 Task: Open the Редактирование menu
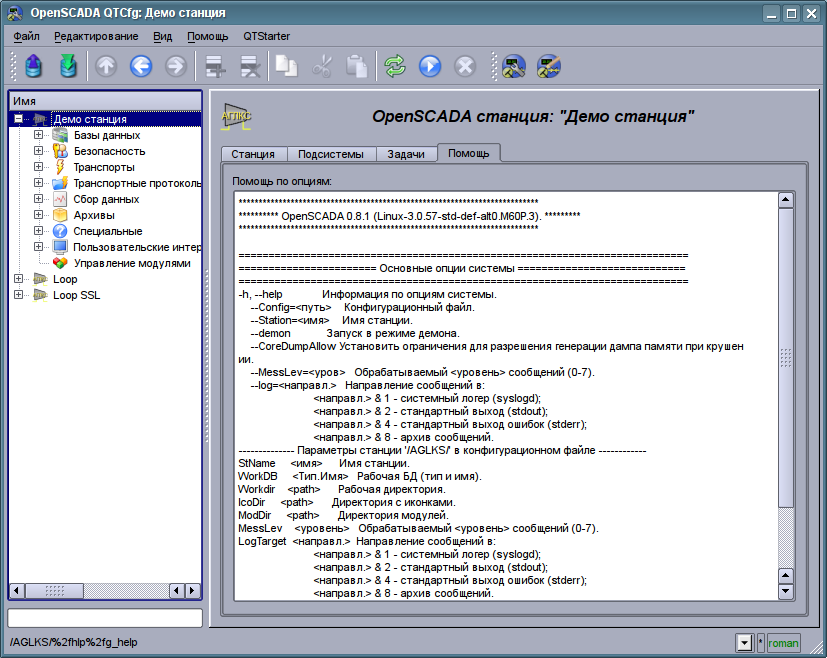point(96,36)
